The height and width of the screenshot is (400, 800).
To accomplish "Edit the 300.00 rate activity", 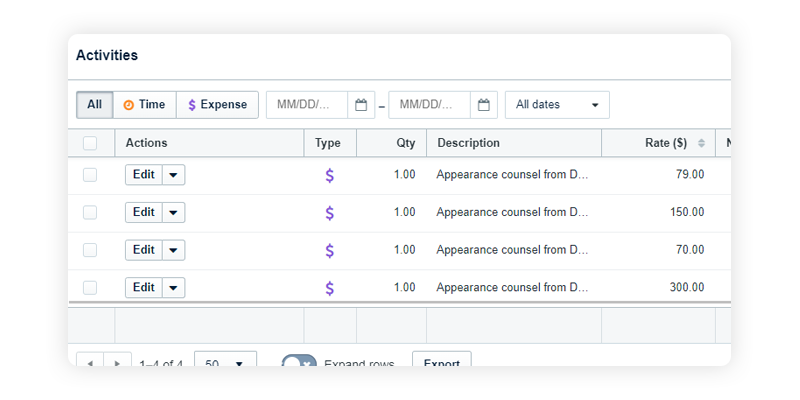I will pos(144,288).
